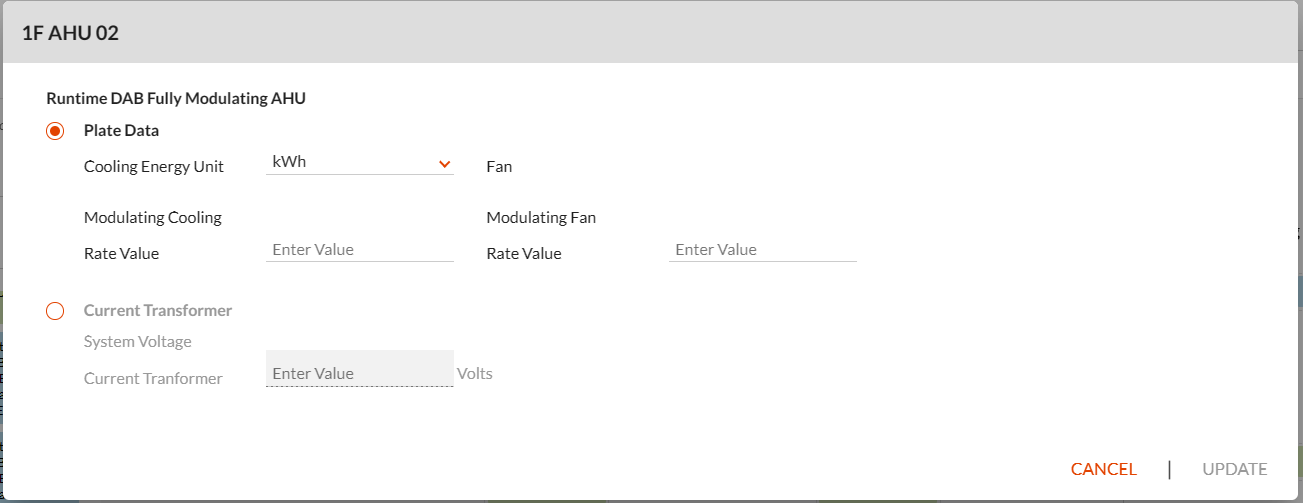This screenshot has height=503, width=1303.
Task: Open the Cooling Energy Unit kWh dropdown
Action: click(x=360, y=162)
